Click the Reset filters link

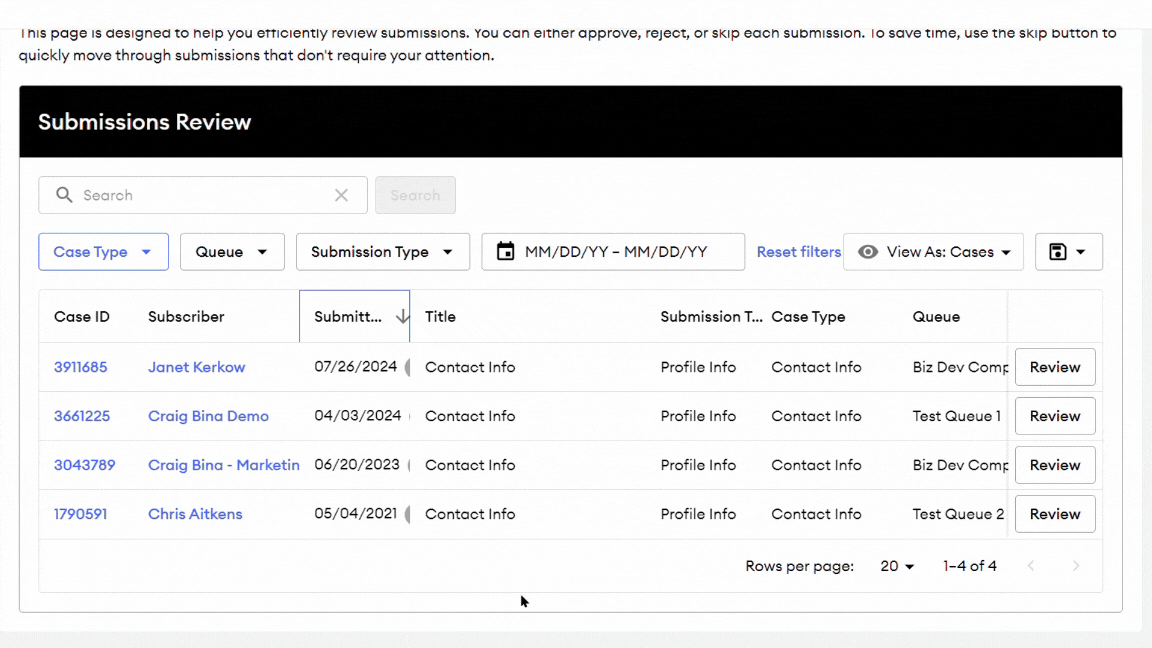click(799, 251)
